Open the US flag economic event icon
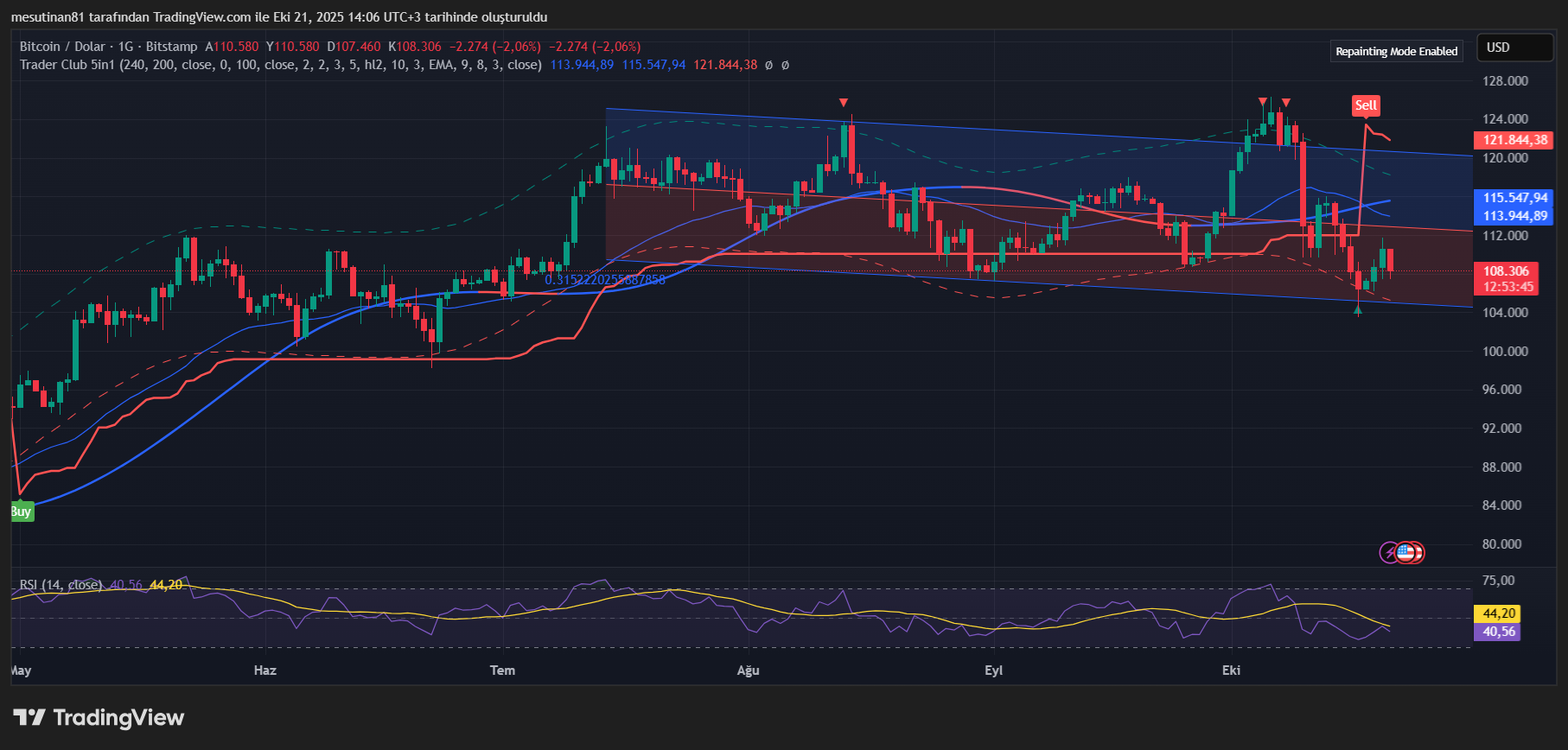Screen dimensions: 1568x750 coord(1407,552)
